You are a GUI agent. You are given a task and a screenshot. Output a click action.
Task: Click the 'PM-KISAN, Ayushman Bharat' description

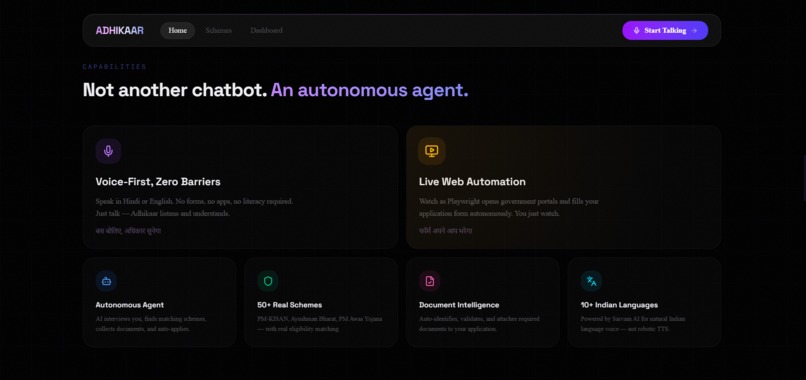click(320, 324)
